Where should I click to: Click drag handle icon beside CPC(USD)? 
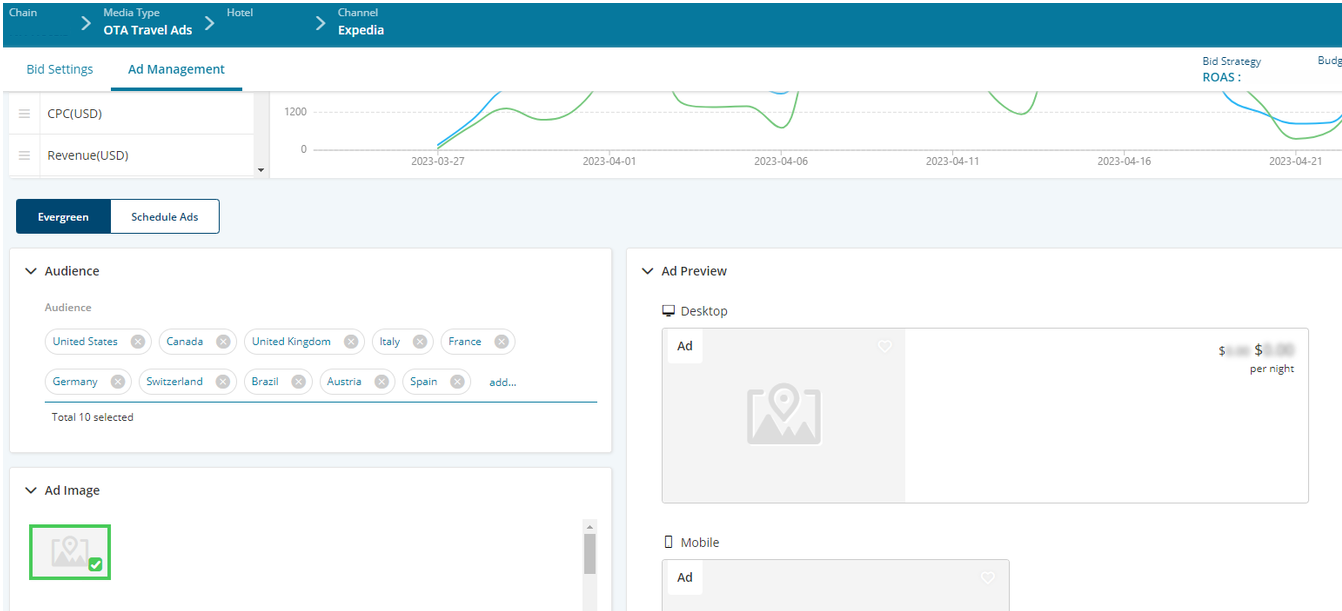pos(25,114)
